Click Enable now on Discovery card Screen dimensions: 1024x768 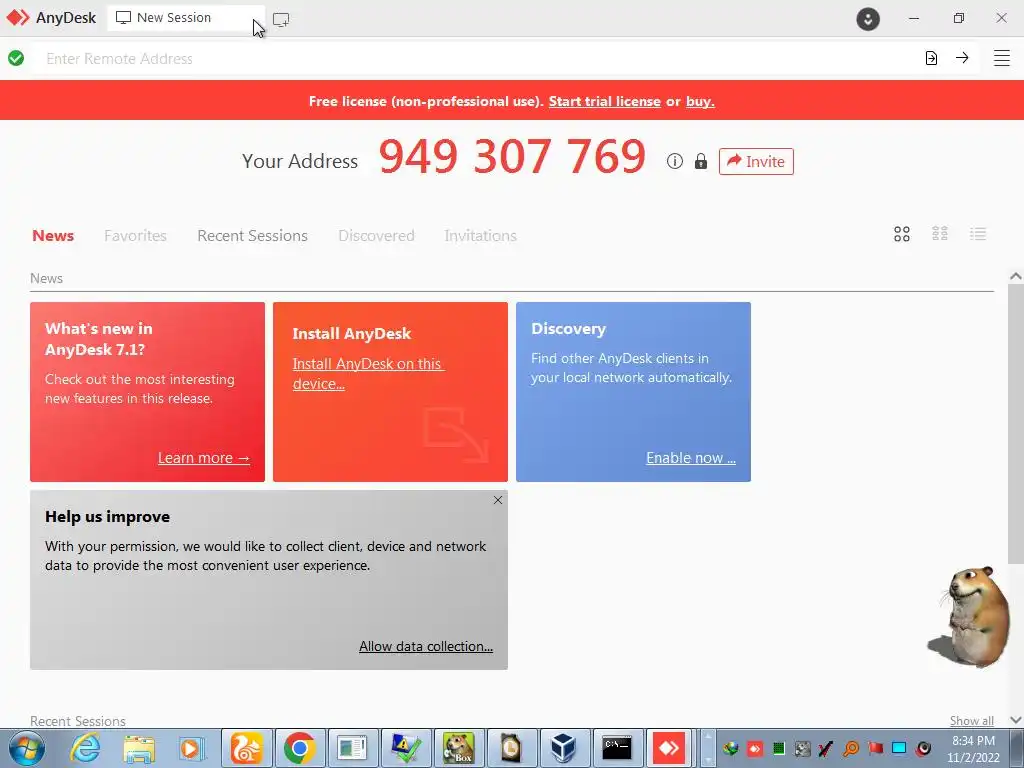[691, 458]
